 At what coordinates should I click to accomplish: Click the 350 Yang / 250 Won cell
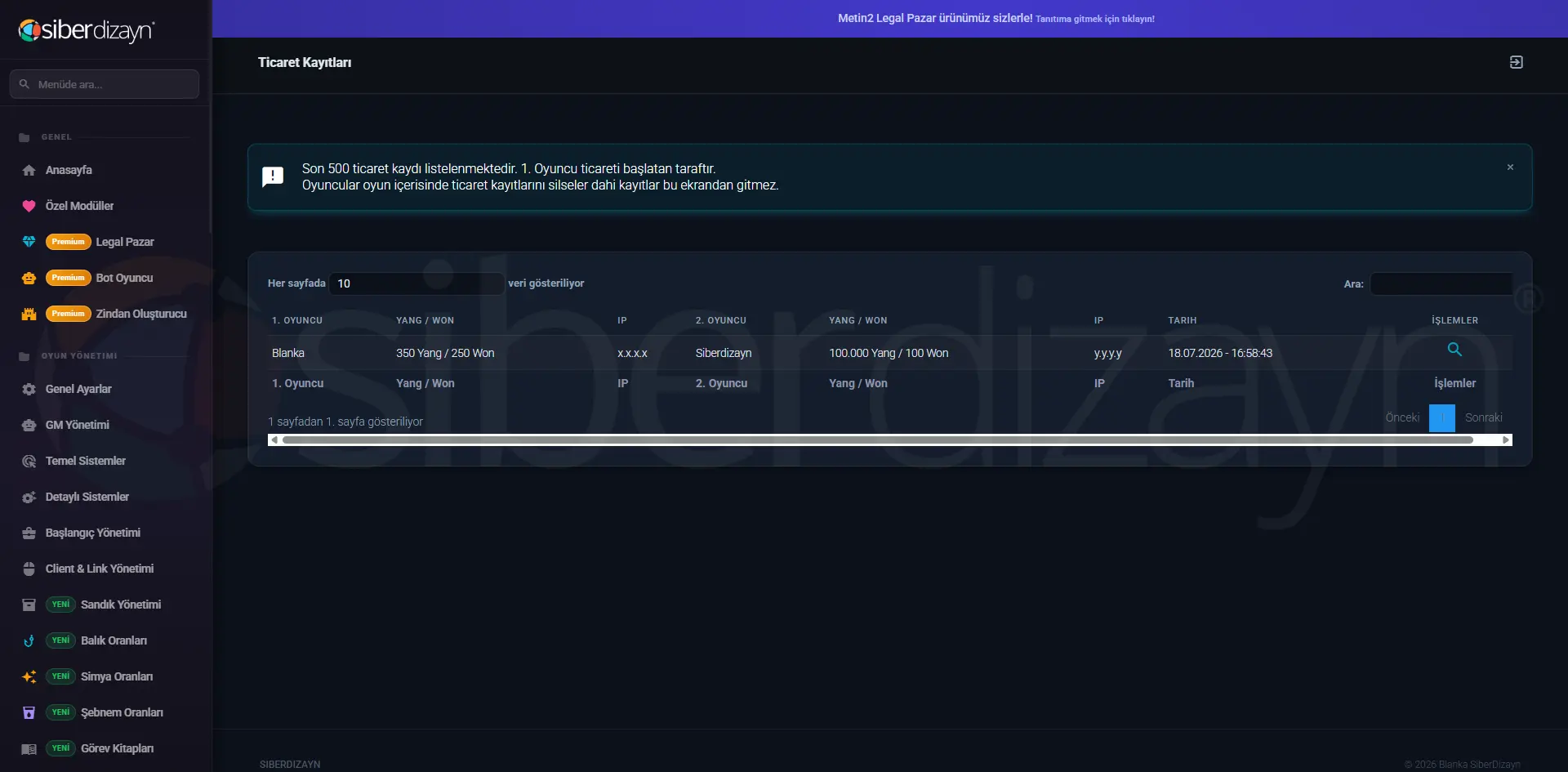(445, 353)
